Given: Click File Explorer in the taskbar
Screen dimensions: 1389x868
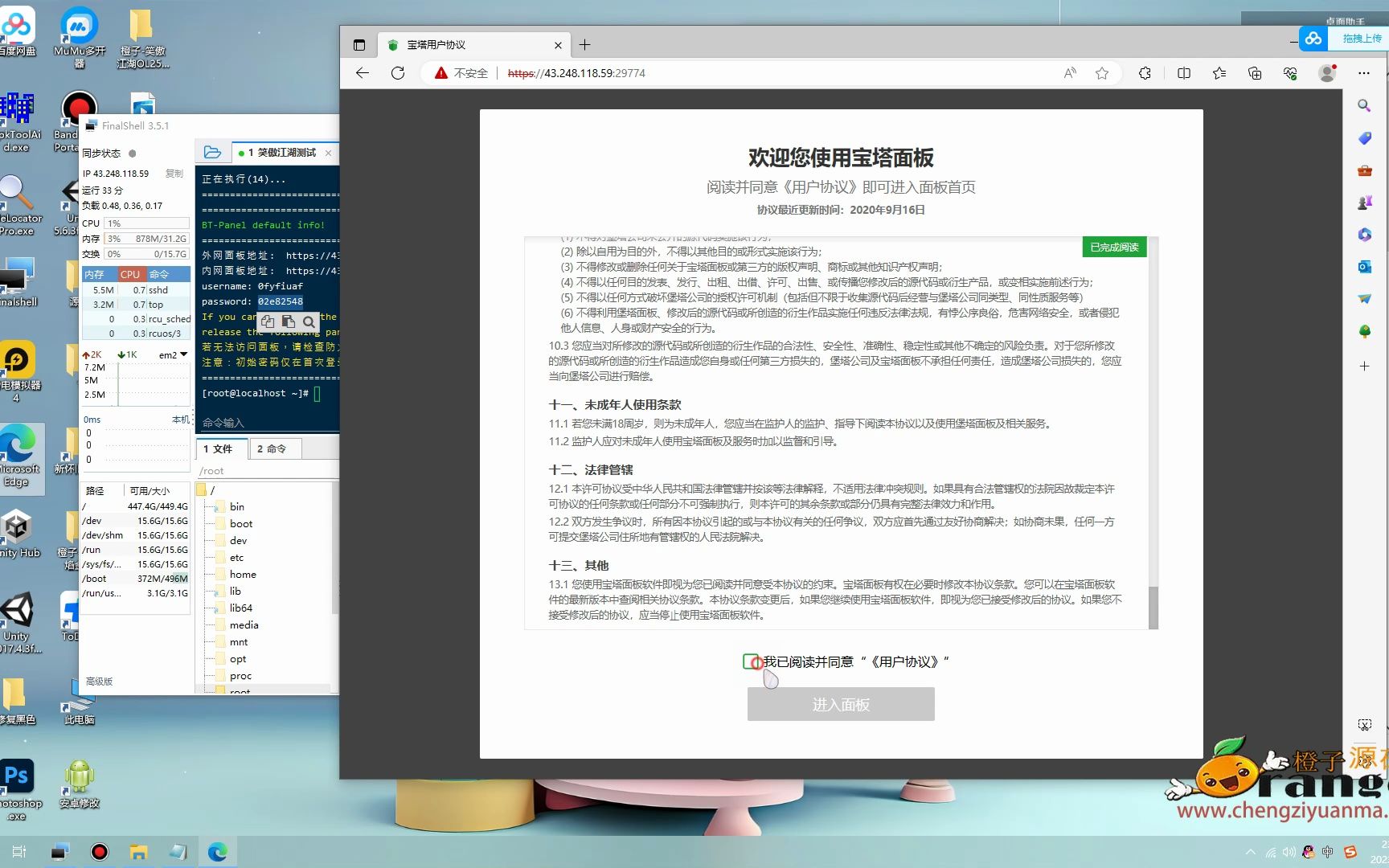Looking at the screenshot, I should coord(139,852).
